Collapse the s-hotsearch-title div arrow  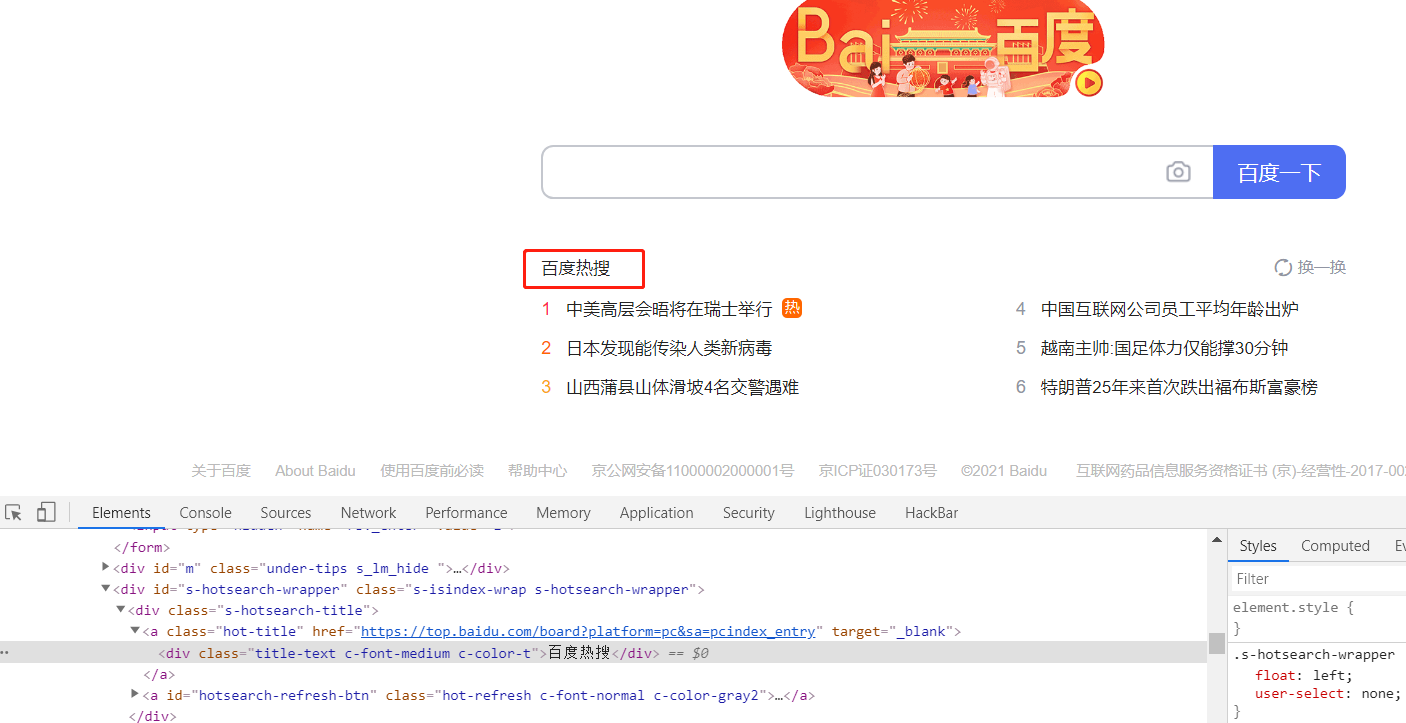(121, 610)
